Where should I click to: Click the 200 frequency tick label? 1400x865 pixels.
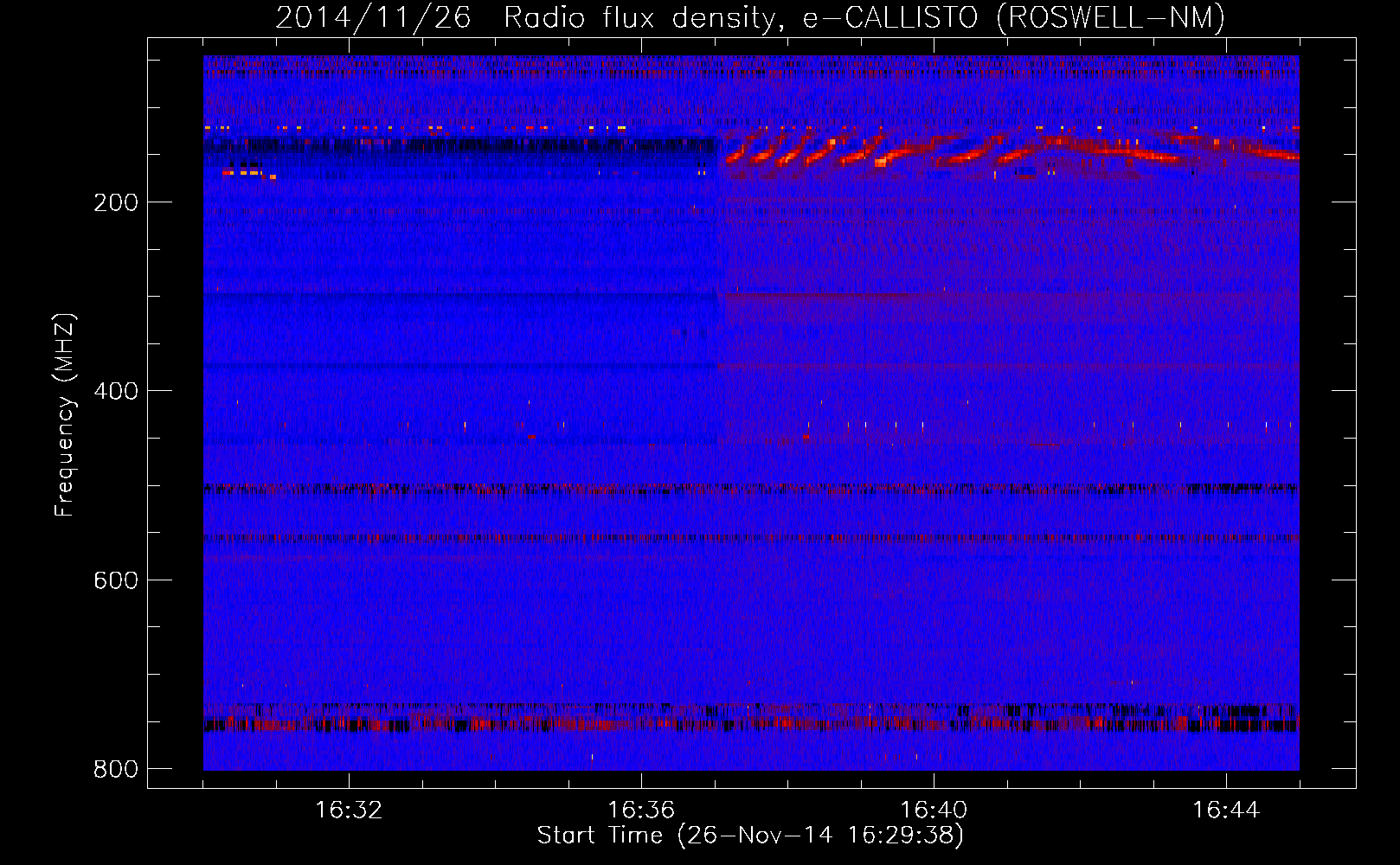(116, 202)
